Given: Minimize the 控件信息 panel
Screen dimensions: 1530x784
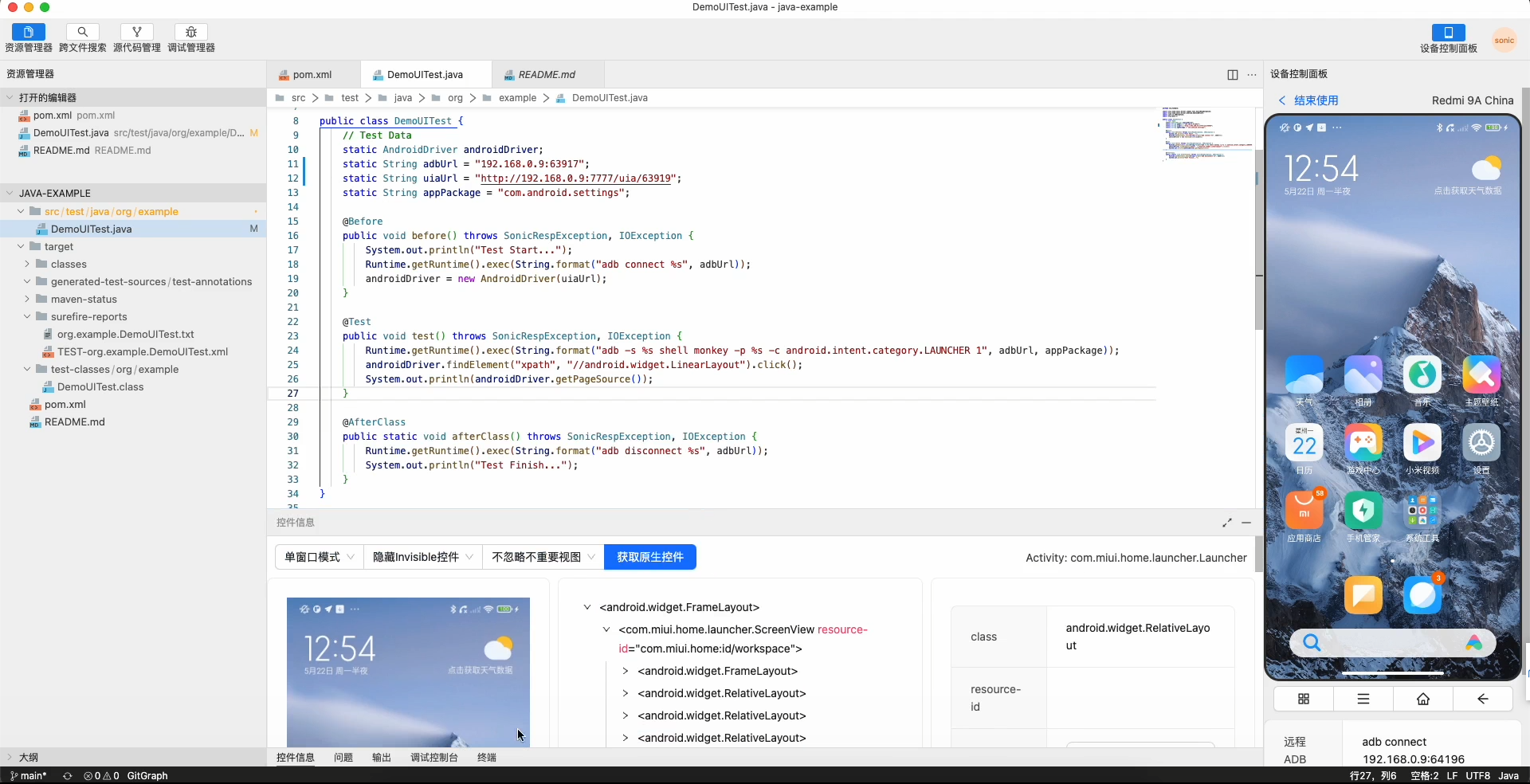Looking at the screenshot, I should point(1246,523).
